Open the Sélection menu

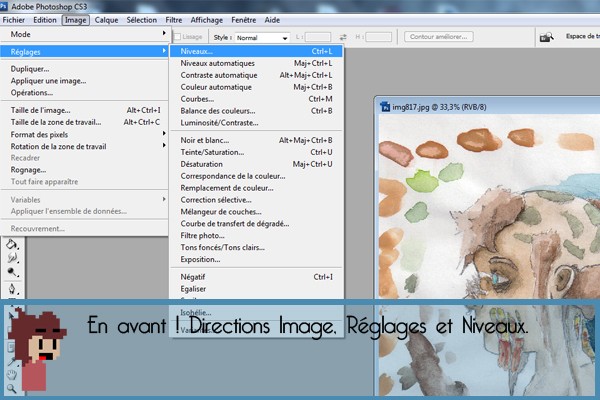point(142,20)
